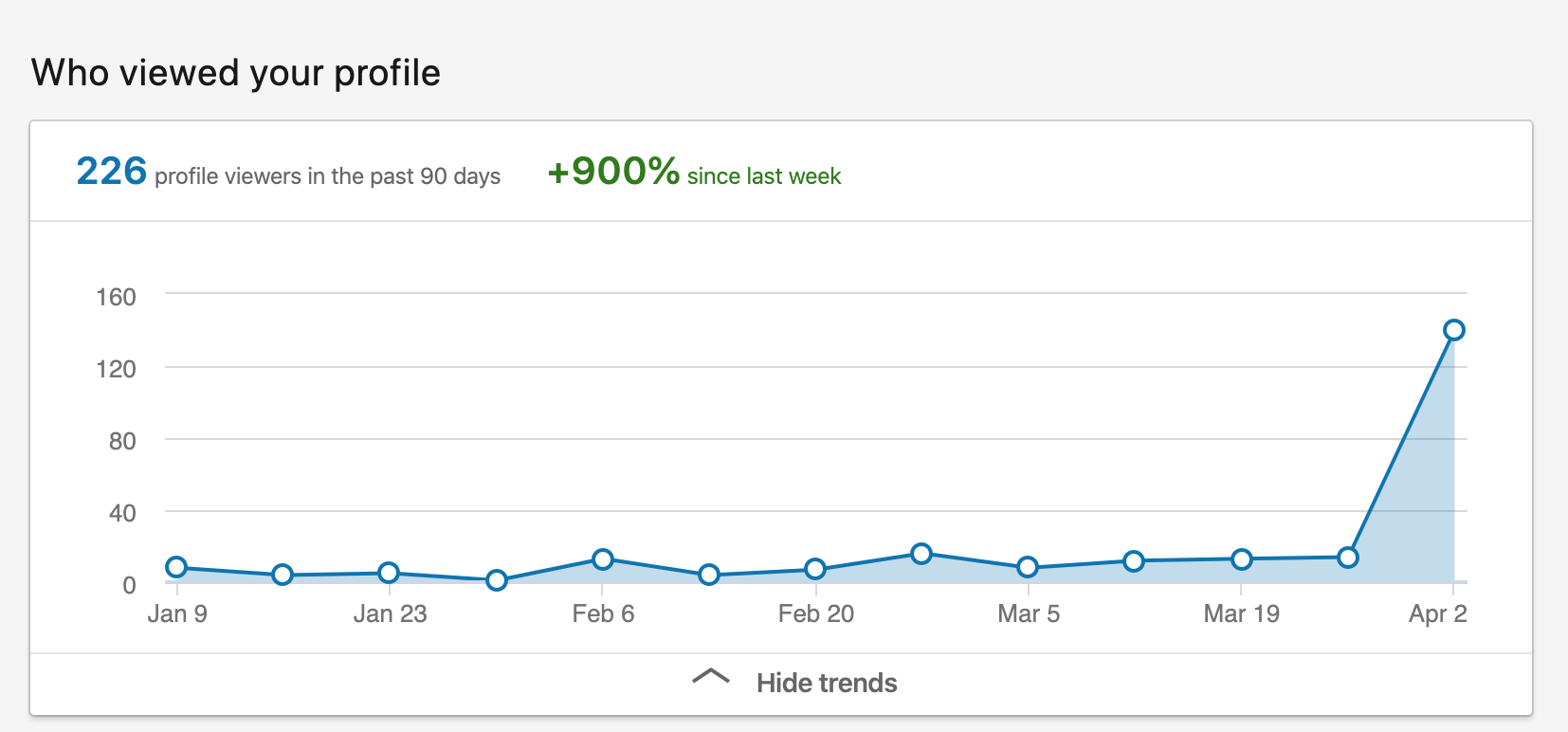Select the Apr 2 peak data point
Screen dimensions: 1568x732
[1454, 330]
